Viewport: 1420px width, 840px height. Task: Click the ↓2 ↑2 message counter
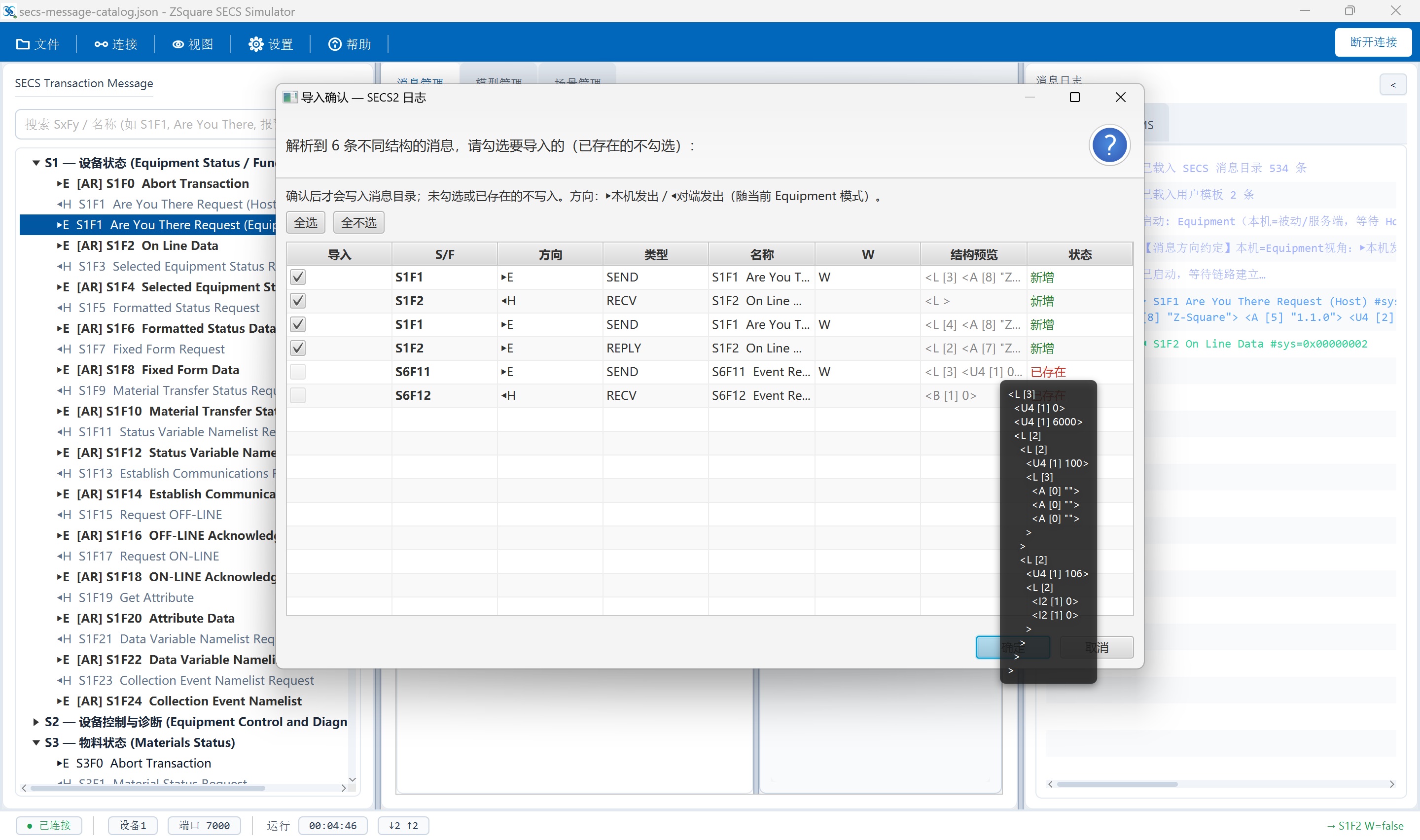click(x=403, y=825)
